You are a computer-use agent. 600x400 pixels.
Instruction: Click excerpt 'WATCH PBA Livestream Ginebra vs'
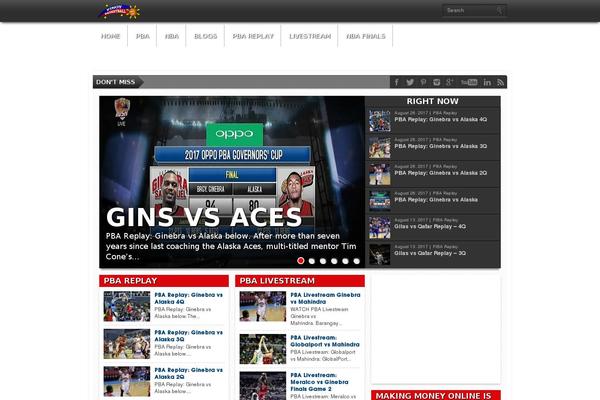(x=319, y=316)
